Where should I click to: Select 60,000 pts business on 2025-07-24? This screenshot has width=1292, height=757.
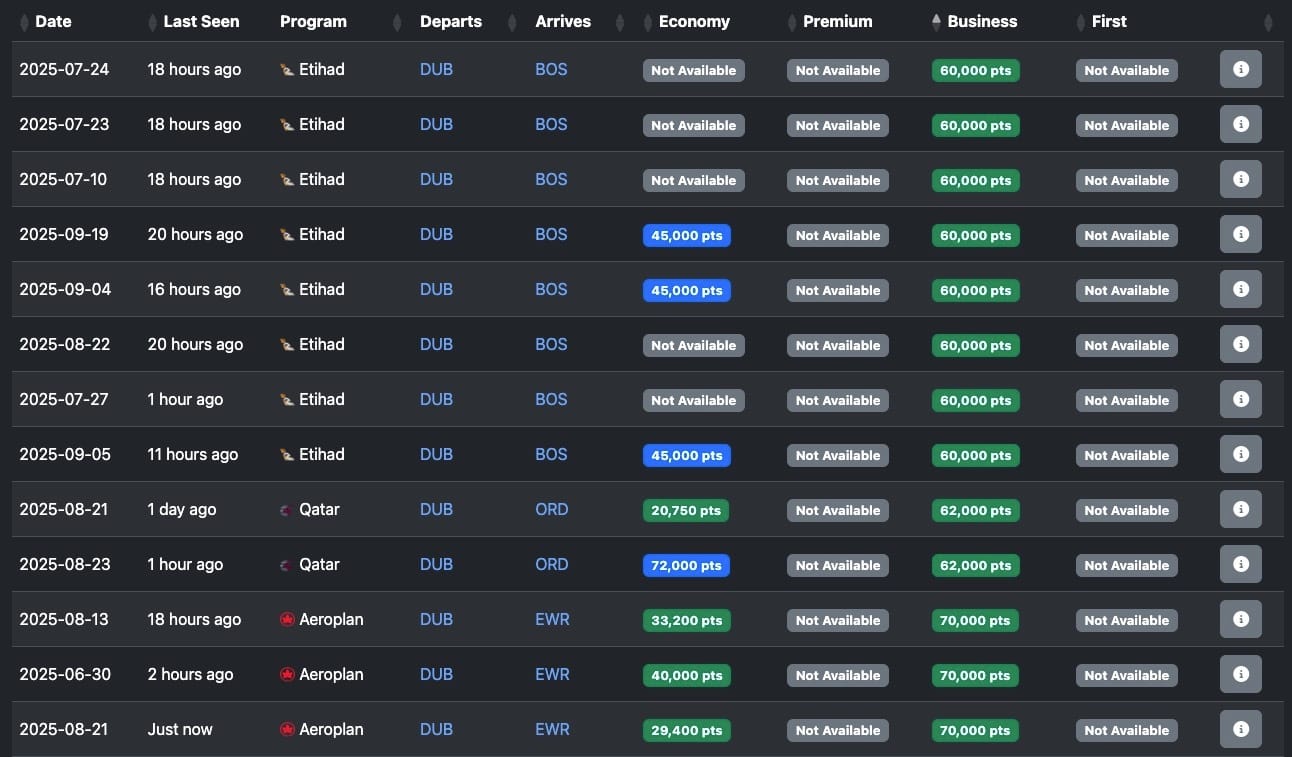coord(976,71)
